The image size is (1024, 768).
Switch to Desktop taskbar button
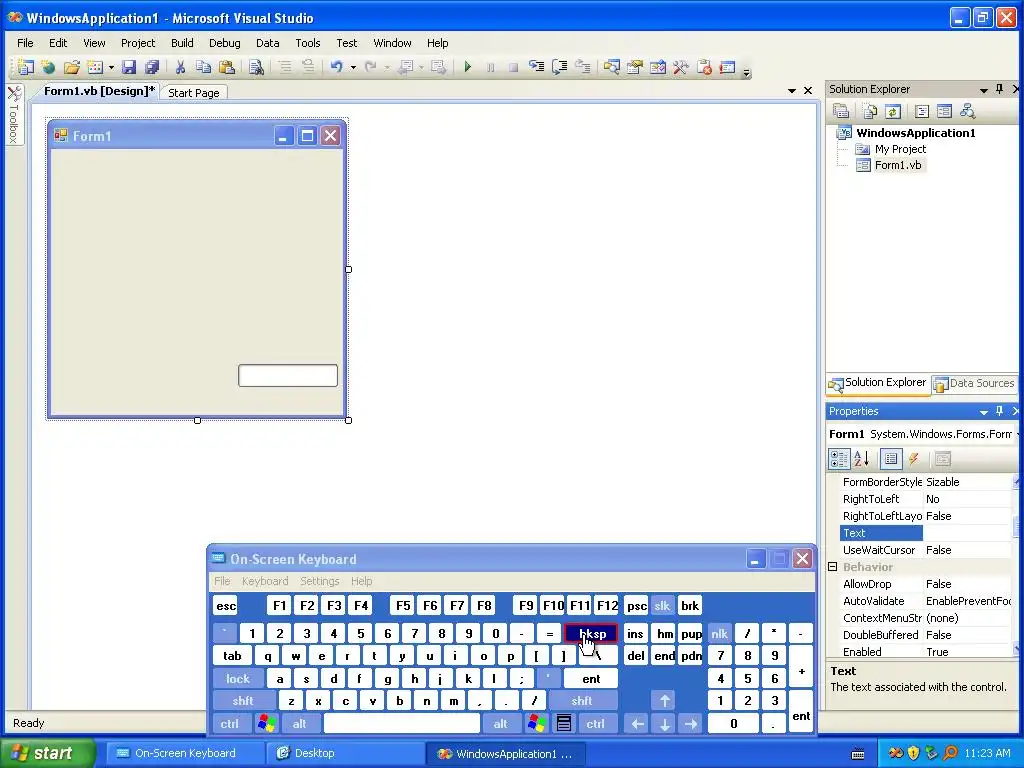click(344, 753)
